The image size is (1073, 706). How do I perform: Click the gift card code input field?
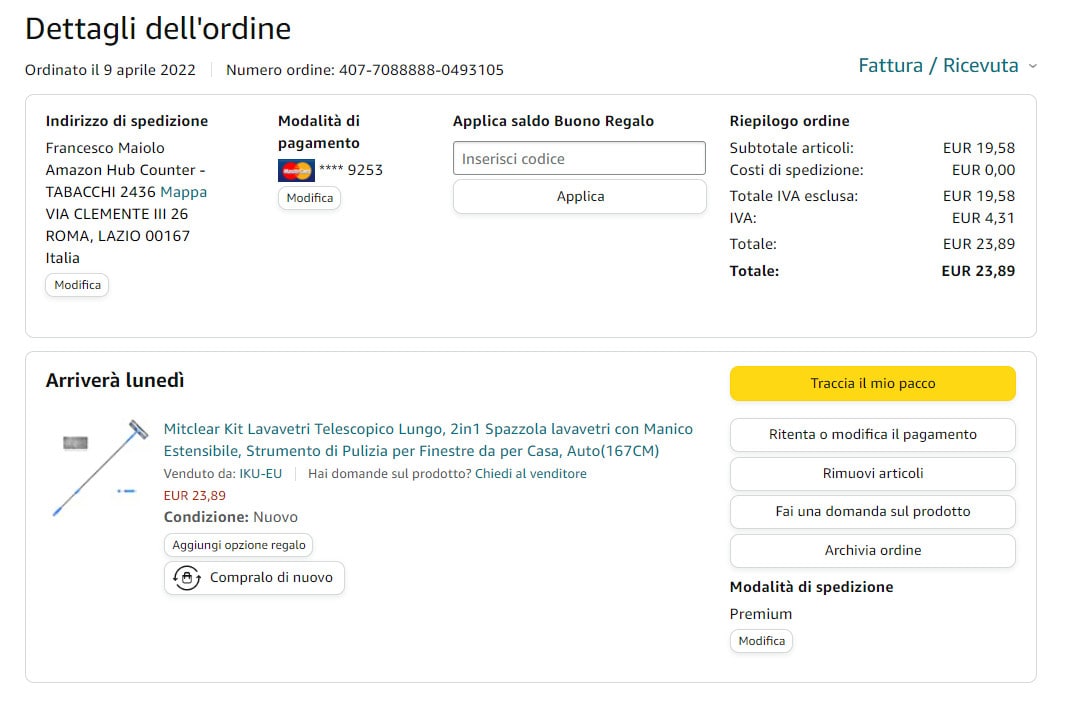pos(579,159)
